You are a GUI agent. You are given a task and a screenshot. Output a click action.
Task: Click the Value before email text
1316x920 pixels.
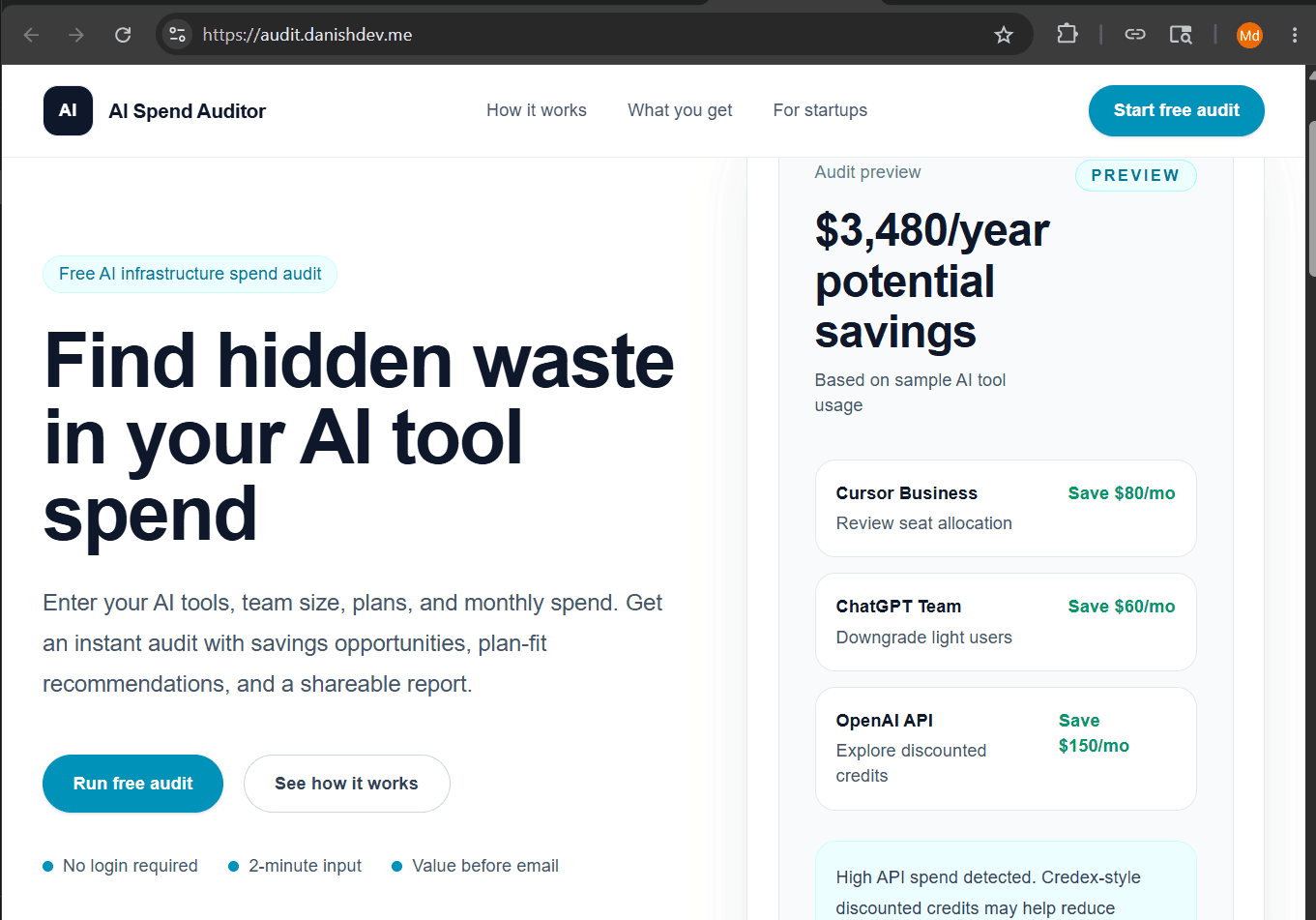485,866
